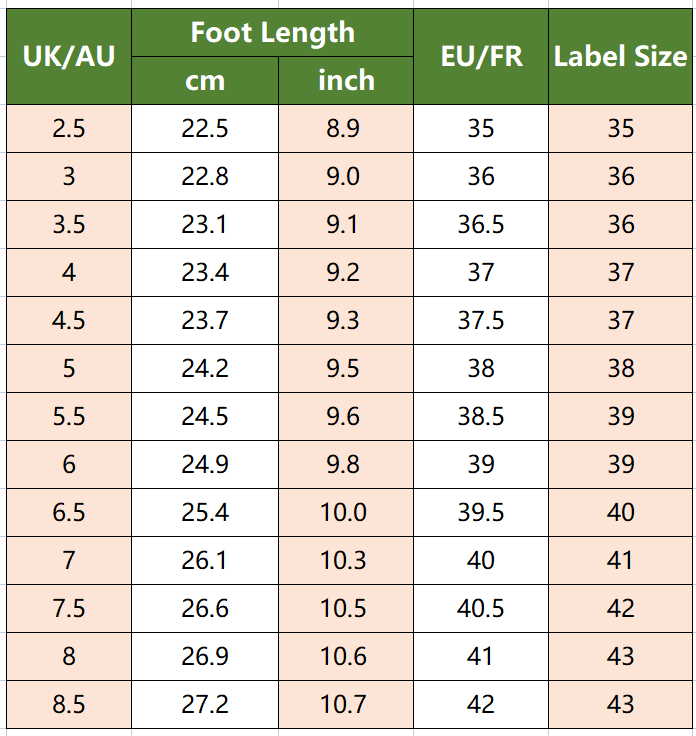Viewport: 696px width, 736px height.
Task: Select UK/AU cell with value 2.5
Action: 69,129
